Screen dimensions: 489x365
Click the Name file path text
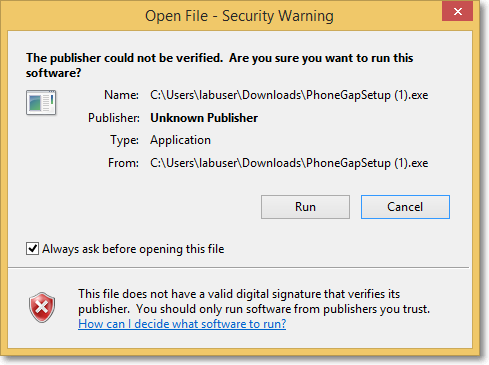click(289, 95)
